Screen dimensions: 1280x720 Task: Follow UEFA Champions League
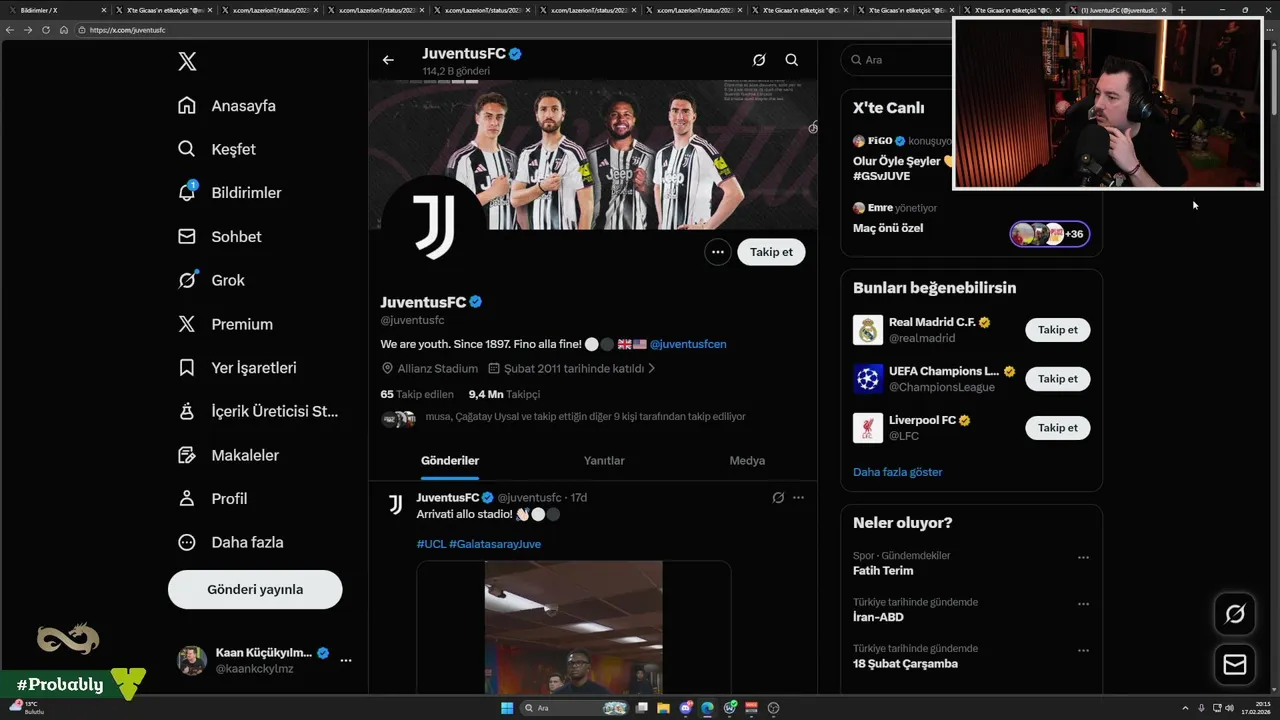pos(1057,379)
